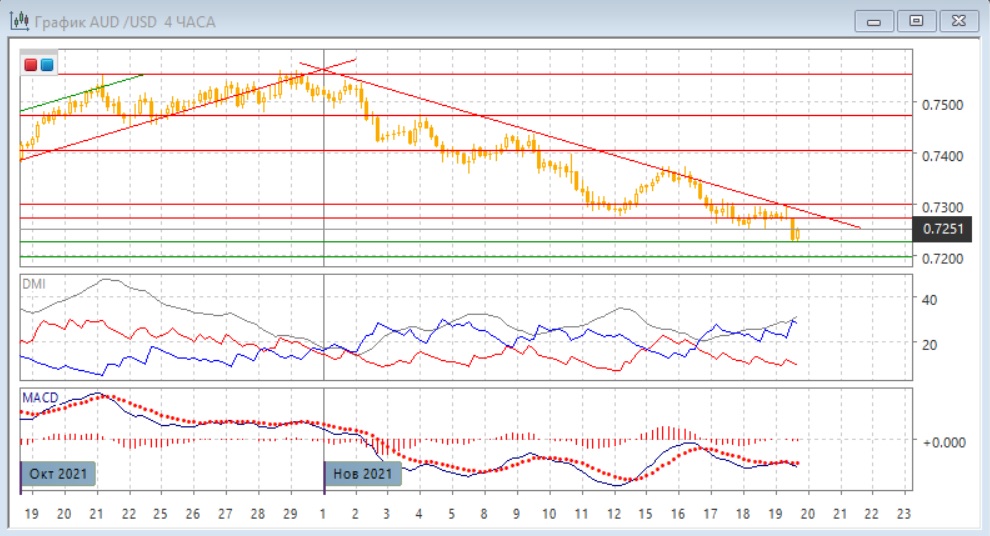Click the Окт 2021 month marker
Image resolution: width=990 pixels, height=536 pixels.
(x=58, y=473)
